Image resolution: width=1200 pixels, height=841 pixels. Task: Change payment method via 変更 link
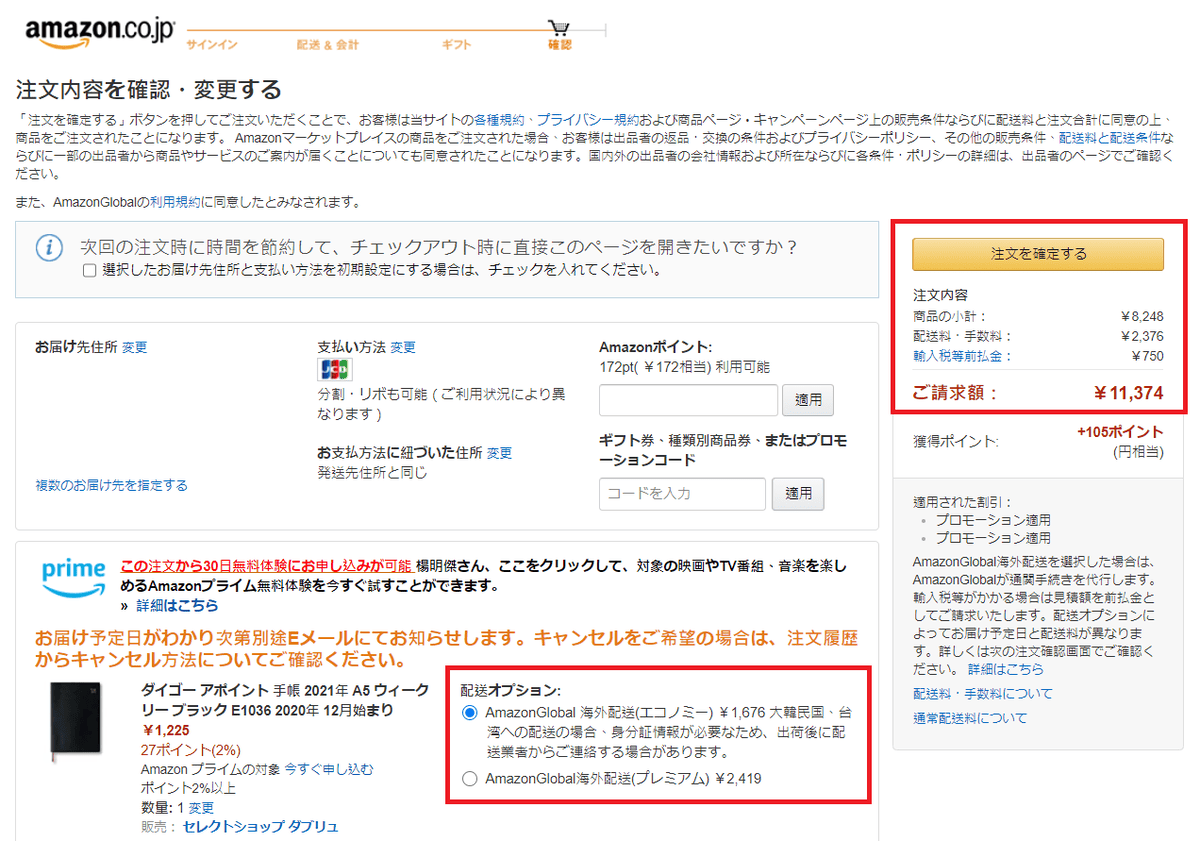pyautogui.click(x=403, y=347)
